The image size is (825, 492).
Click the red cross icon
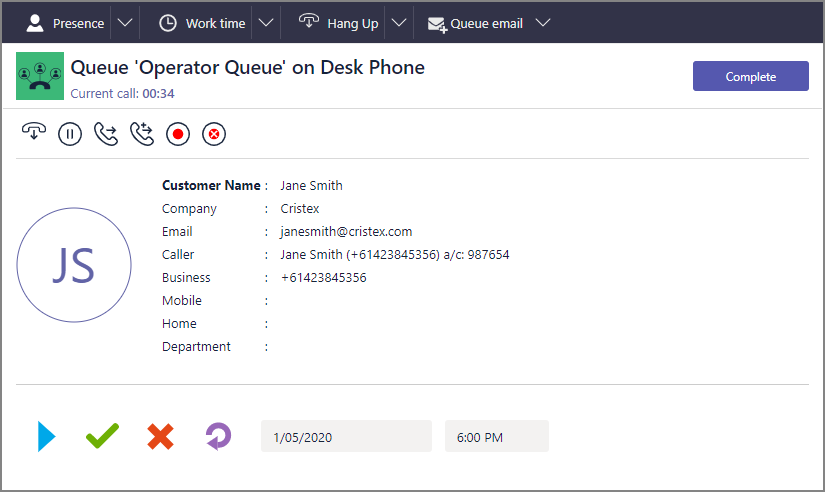pyautogui.click(x=160, y=436)
